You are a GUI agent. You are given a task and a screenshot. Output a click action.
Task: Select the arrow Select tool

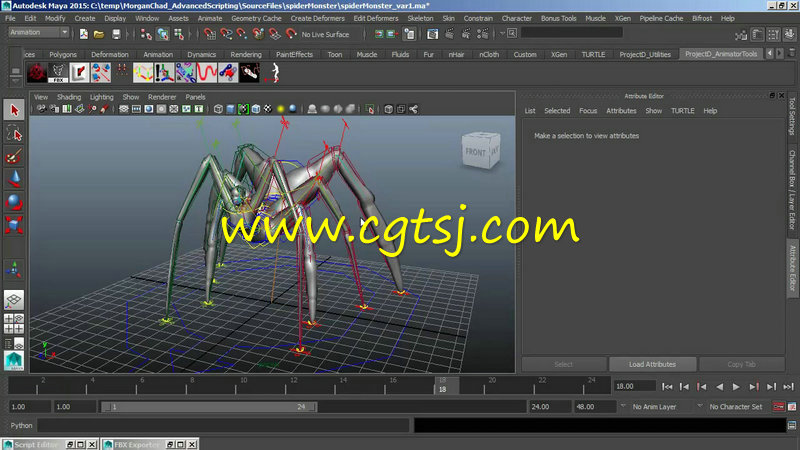(x=14, y=110)
